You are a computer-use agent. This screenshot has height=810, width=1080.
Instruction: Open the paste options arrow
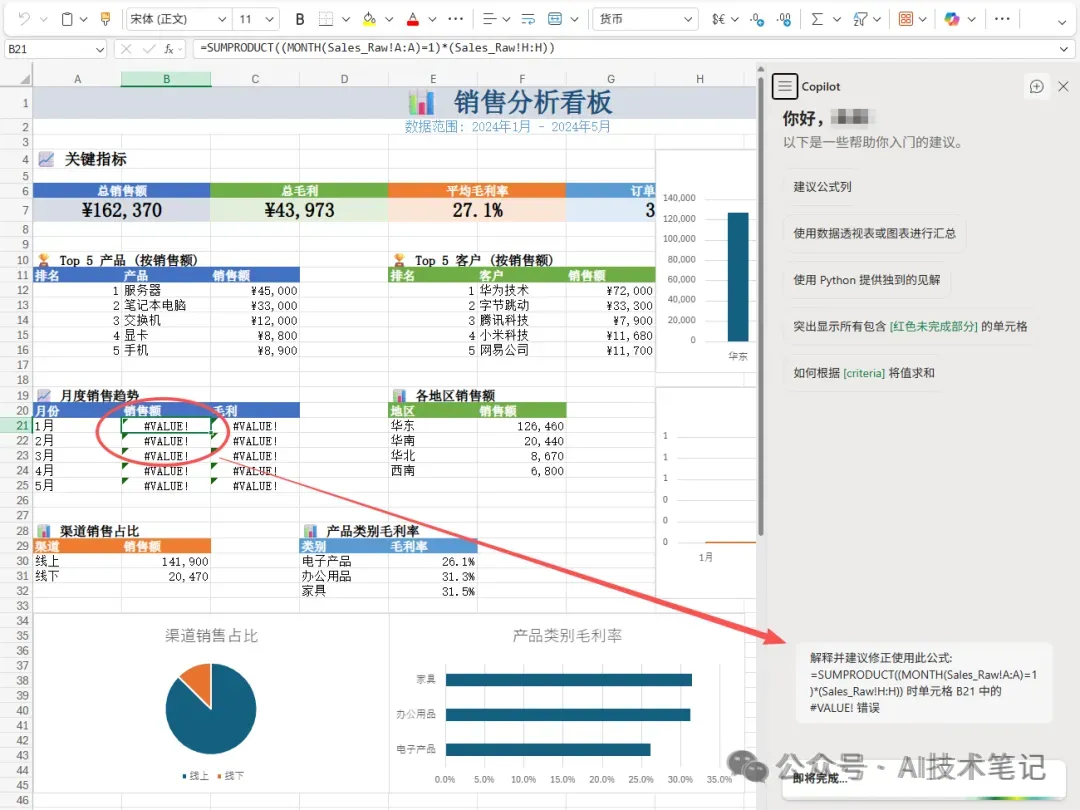(x=83, y=19)
